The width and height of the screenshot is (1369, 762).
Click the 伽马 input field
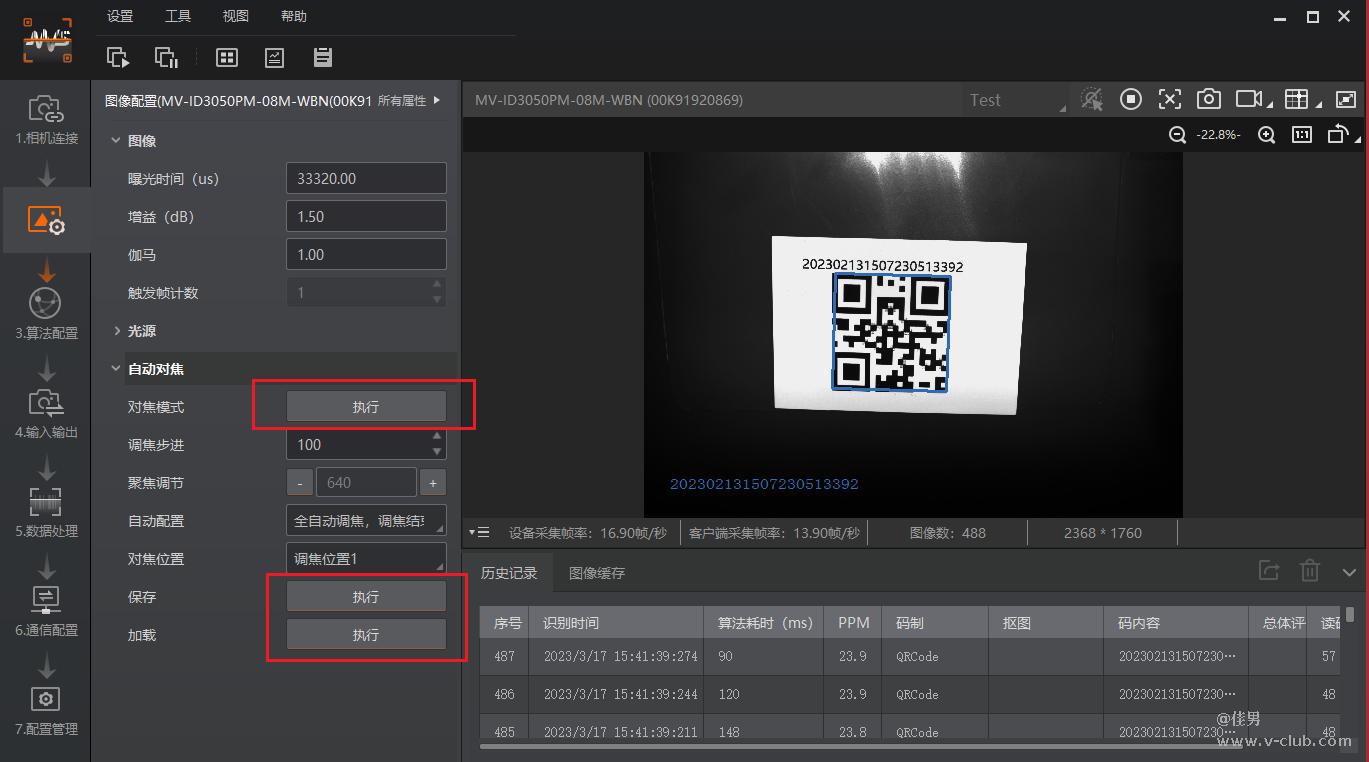pyautogui.click(x=366, y=255)
